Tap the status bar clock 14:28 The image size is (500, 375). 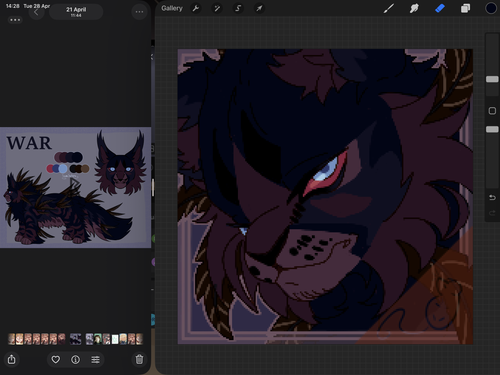12,6
